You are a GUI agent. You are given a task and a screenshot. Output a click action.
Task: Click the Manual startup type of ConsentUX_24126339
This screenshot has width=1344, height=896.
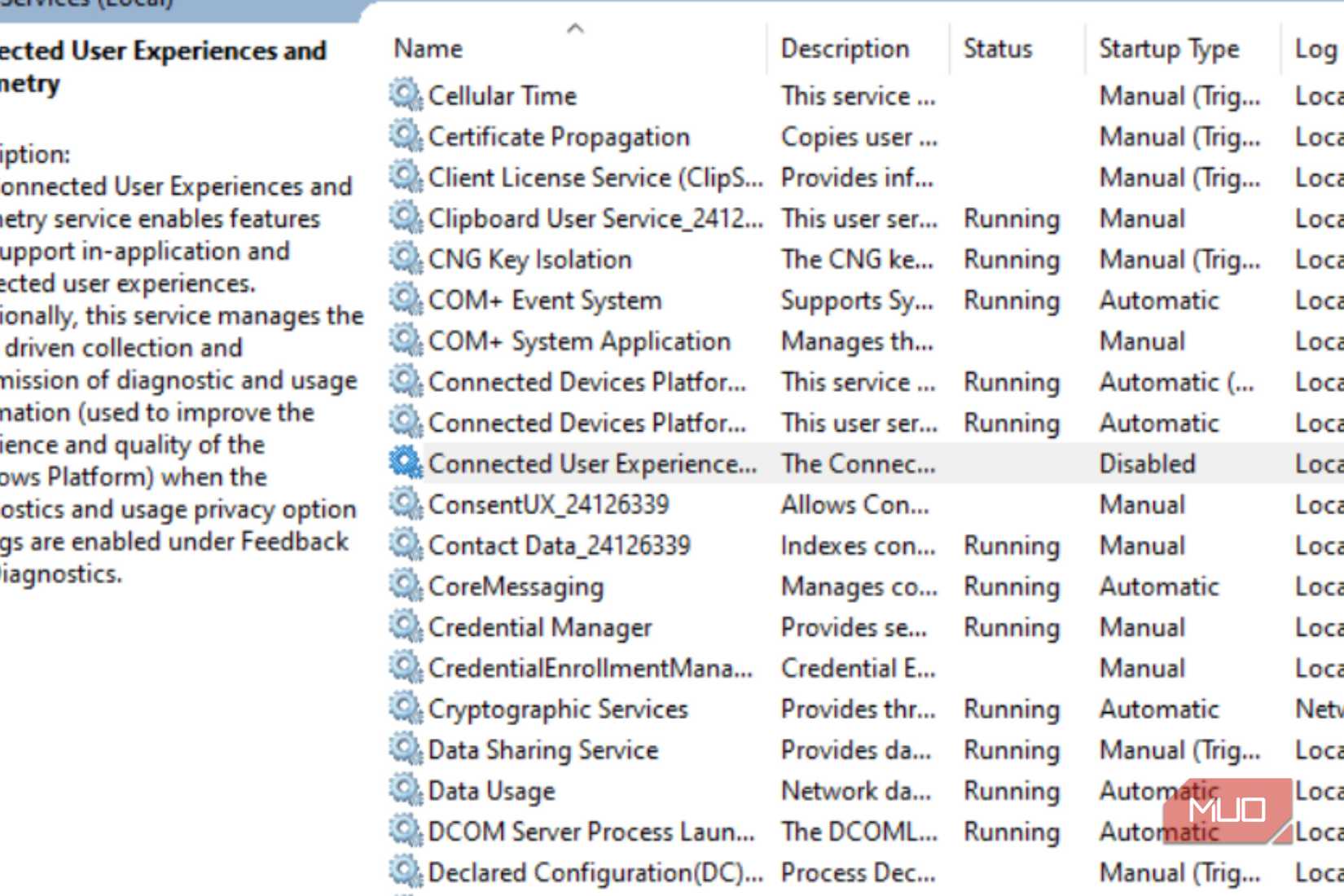[1142, 504]
